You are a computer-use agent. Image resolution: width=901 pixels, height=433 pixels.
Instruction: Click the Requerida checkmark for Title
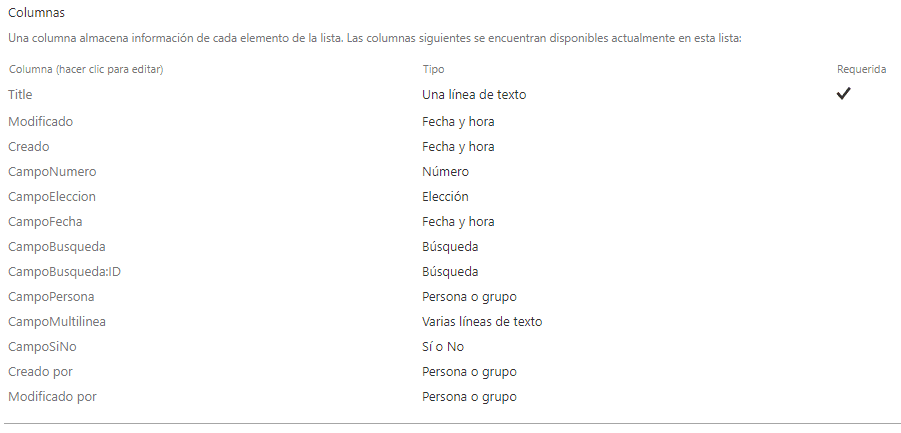[843, 94]
